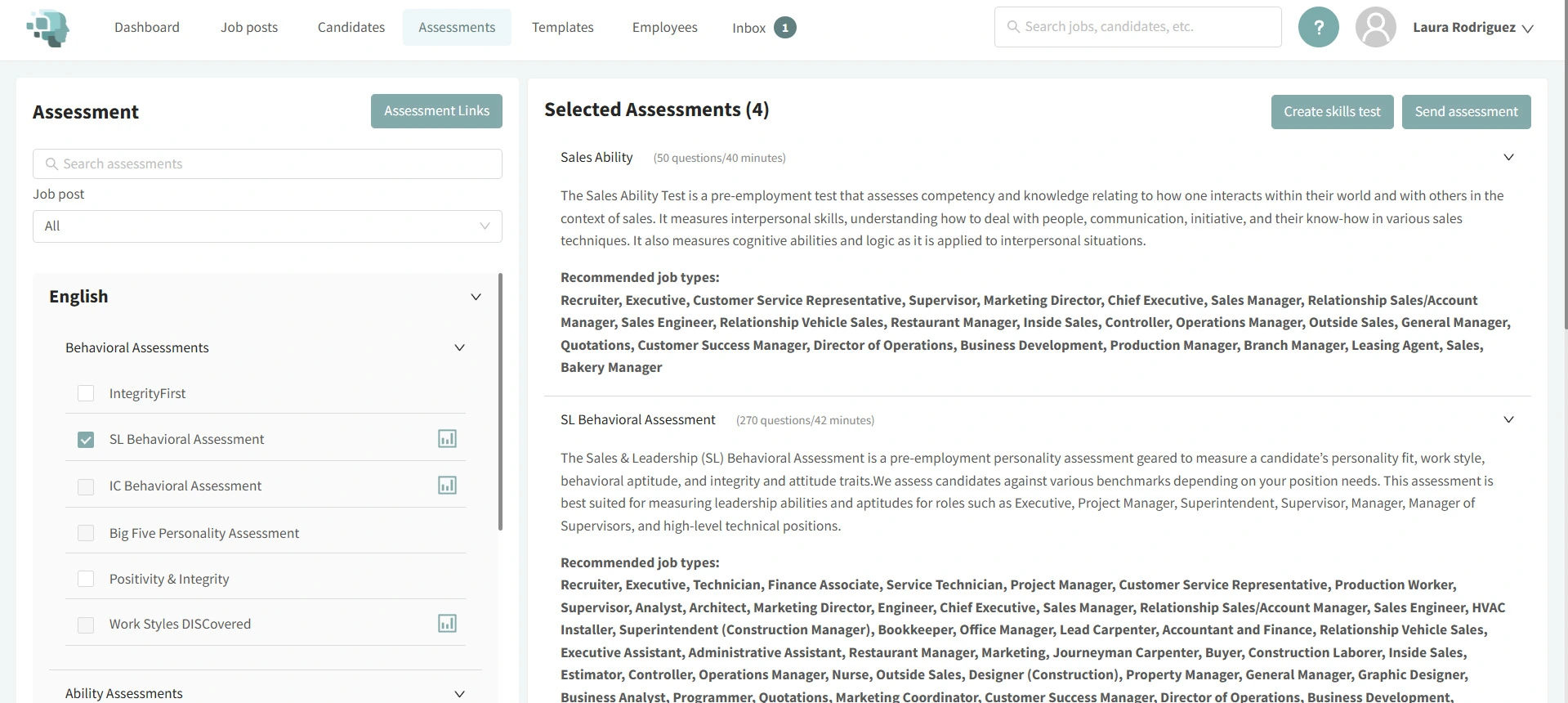1568x703 pixels.
Task: Uncheck the SL Behavioral Assessment checkbox
Action: tap(86, 440)
